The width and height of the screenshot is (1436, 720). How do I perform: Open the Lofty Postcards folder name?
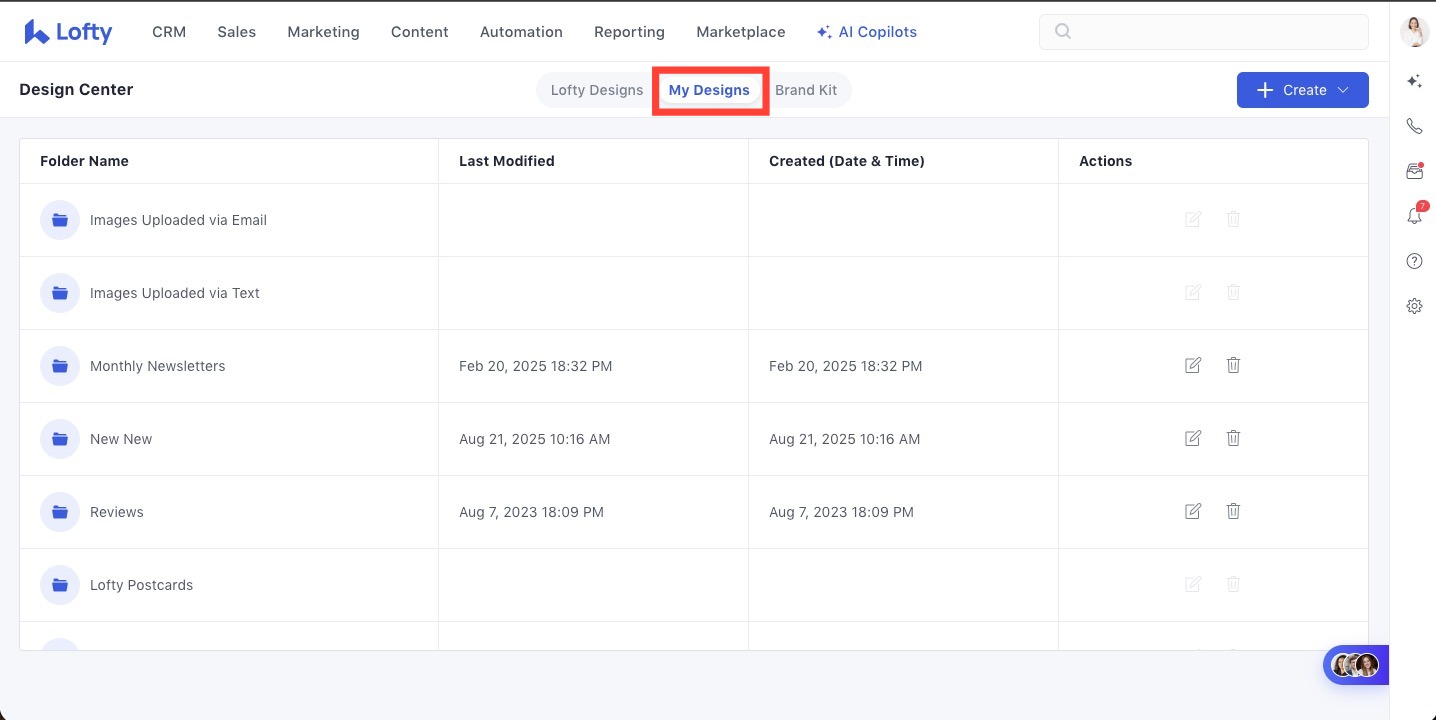click(142, 585)
